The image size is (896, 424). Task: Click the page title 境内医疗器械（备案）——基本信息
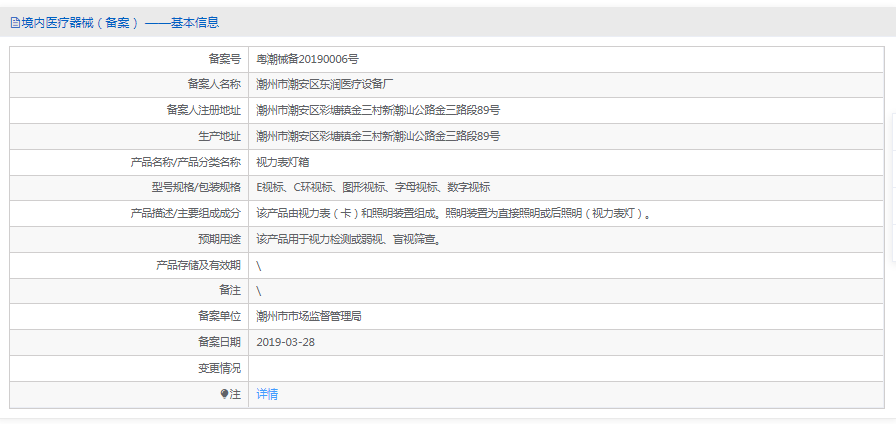120,23
